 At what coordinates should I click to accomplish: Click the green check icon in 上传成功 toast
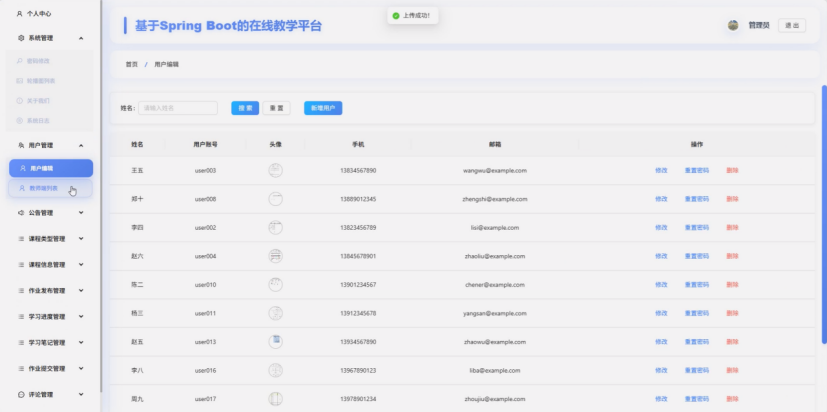[x=396, y=16]
